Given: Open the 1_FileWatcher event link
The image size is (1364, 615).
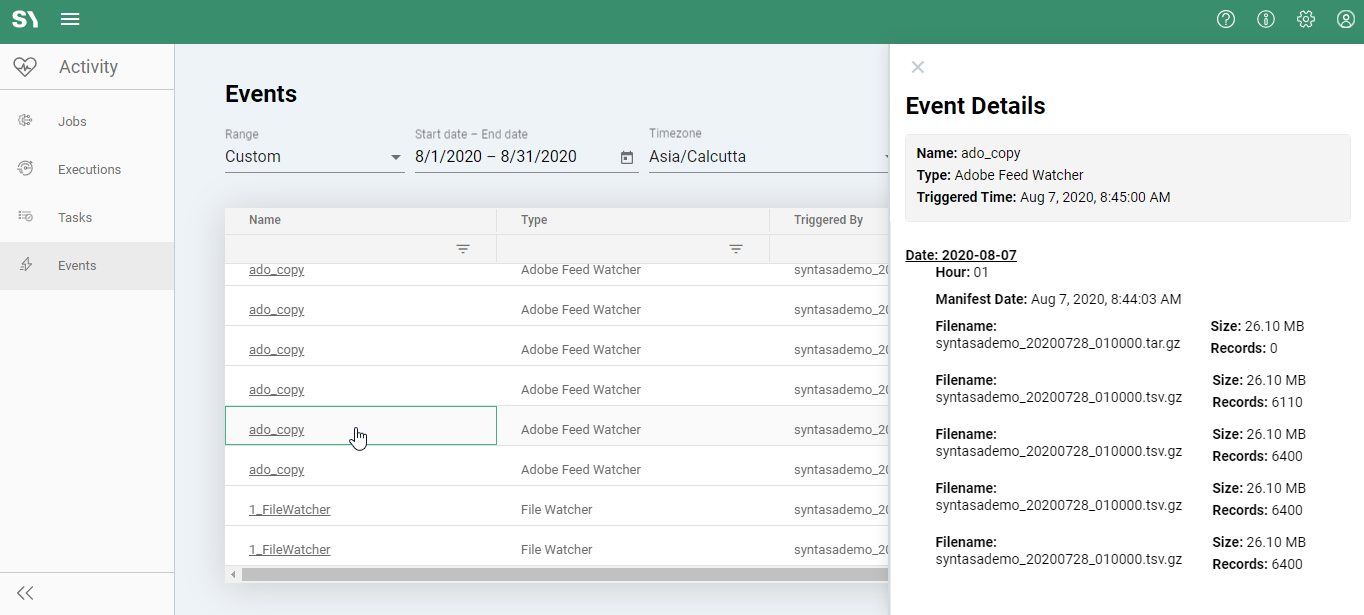Looking at the screenshot, I should pos(289,509).
